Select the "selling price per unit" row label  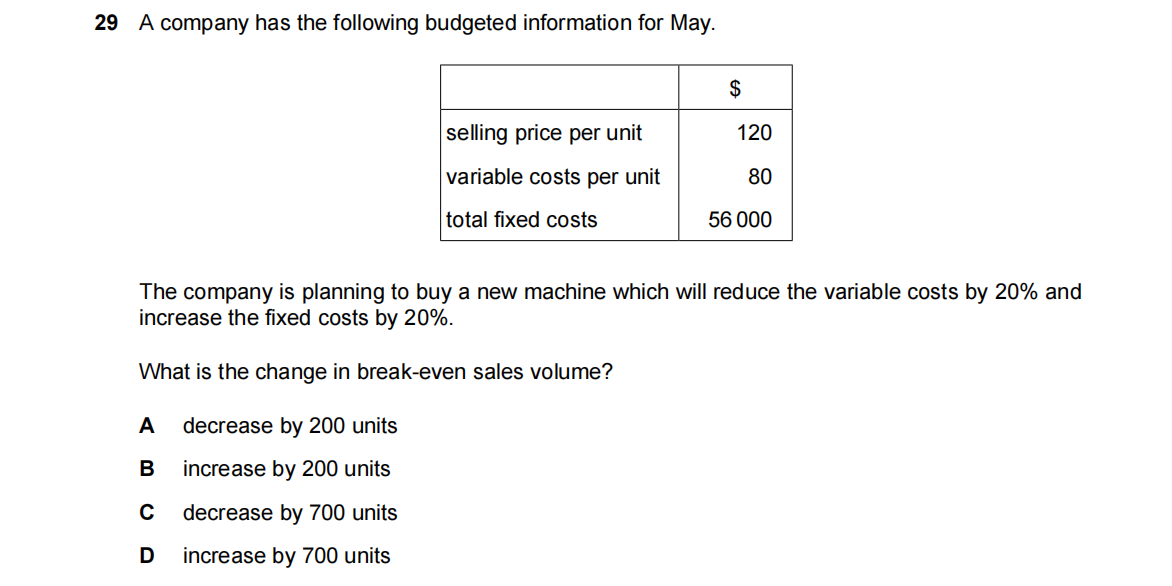544,133
